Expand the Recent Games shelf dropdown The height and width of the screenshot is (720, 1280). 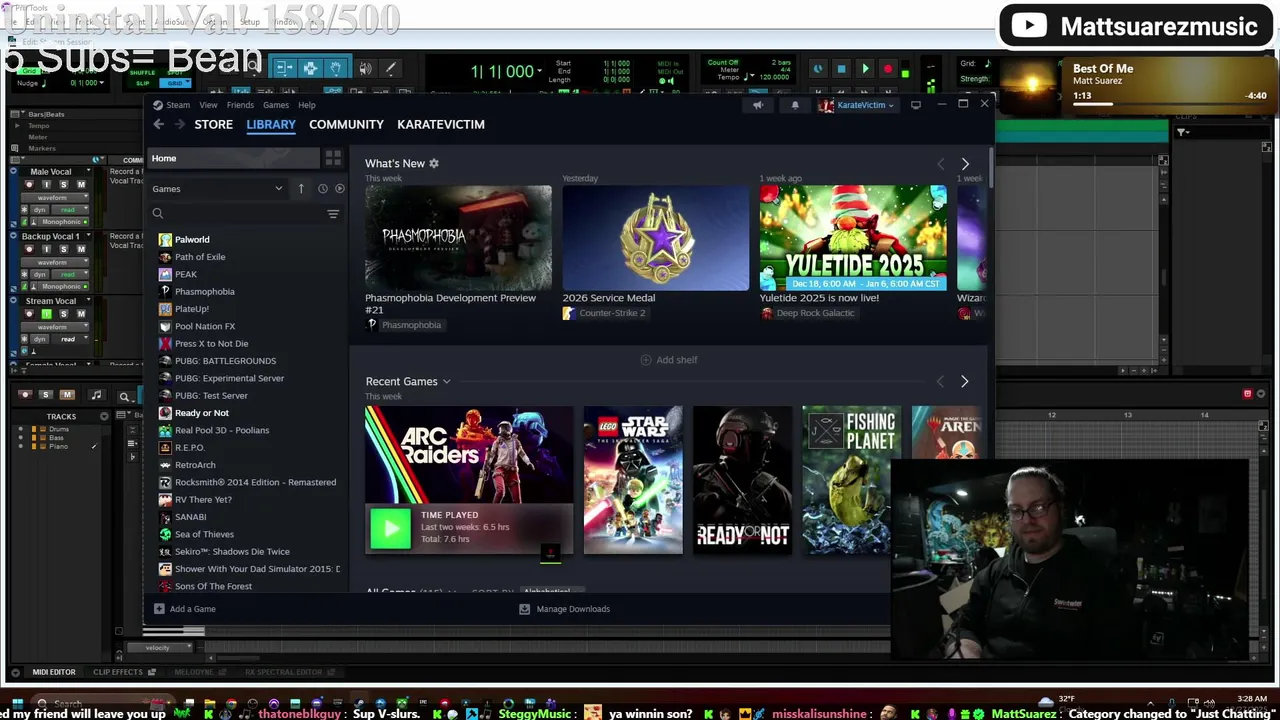(446, 381)
